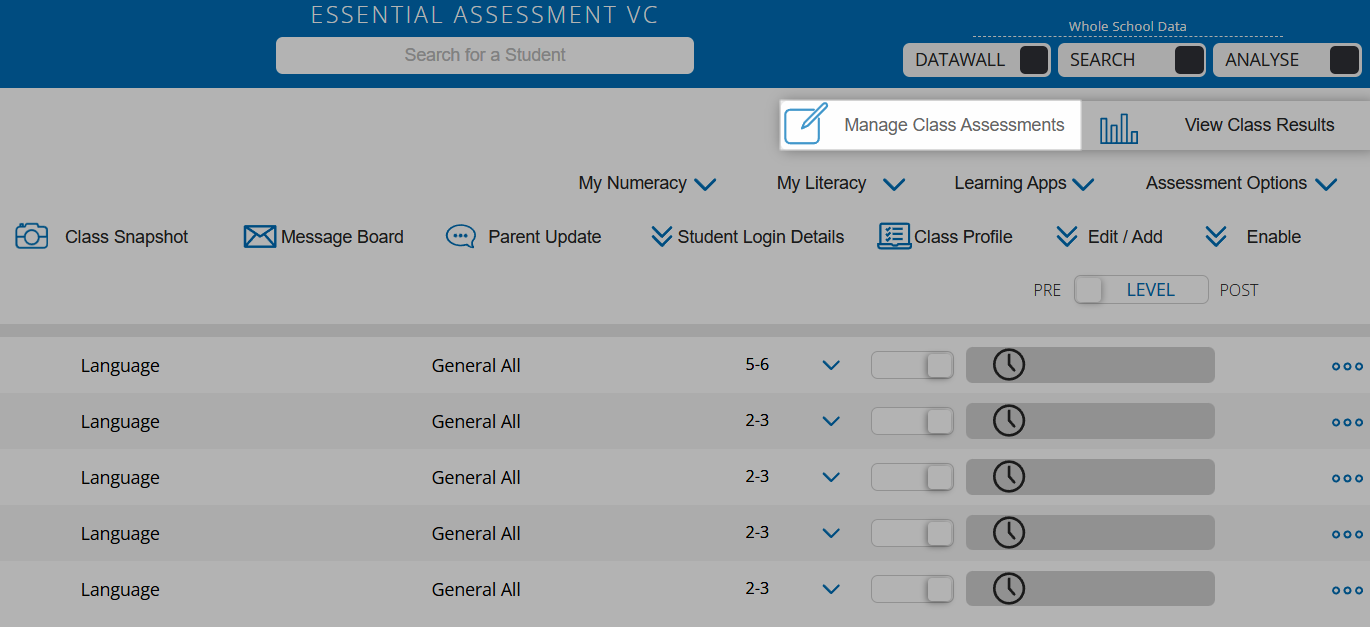
Task: Focus the Search for a Student field
Action: 485,55
